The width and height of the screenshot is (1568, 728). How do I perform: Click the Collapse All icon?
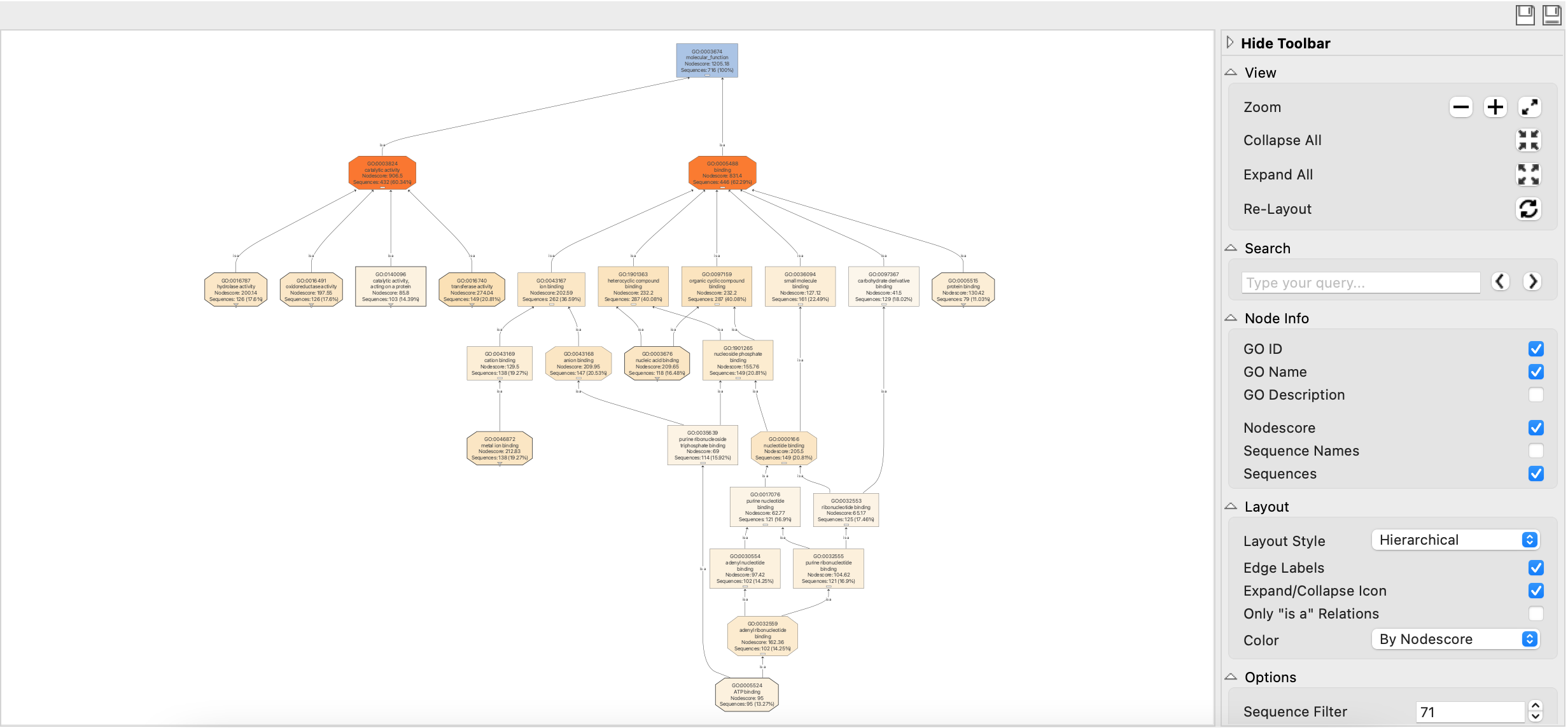[x=1528, y=140]
